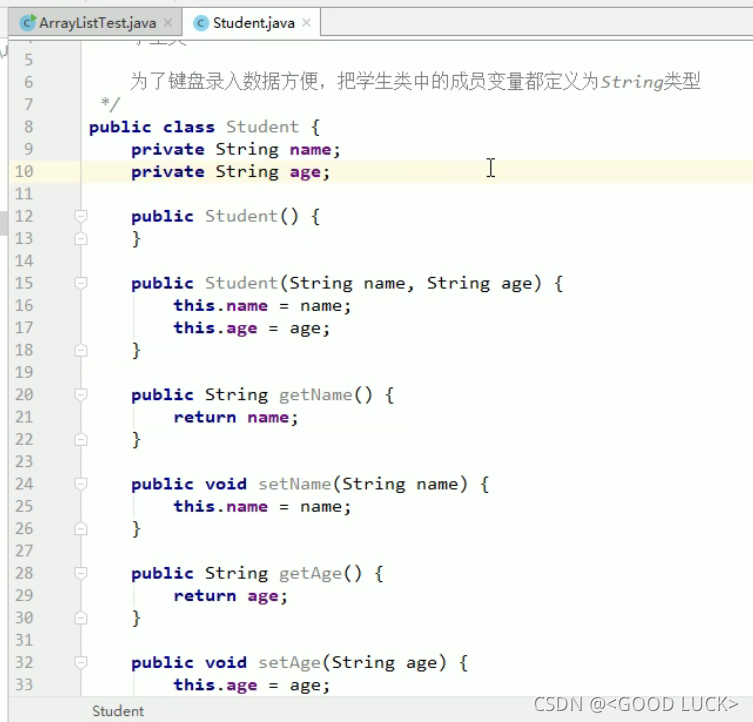Viewport: 753px width, 722px height.
Task: Select the Student.java tab
Action: [x=252, y=23]
